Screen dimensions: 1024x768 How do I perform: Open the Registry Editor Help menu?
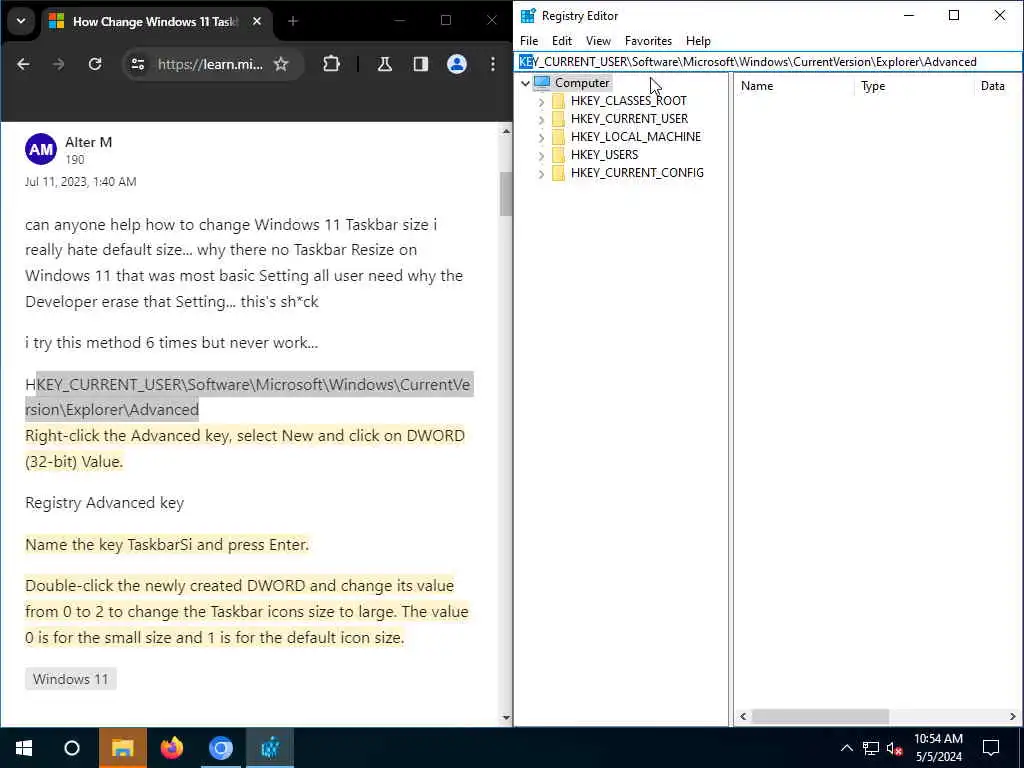pos(698,40)
